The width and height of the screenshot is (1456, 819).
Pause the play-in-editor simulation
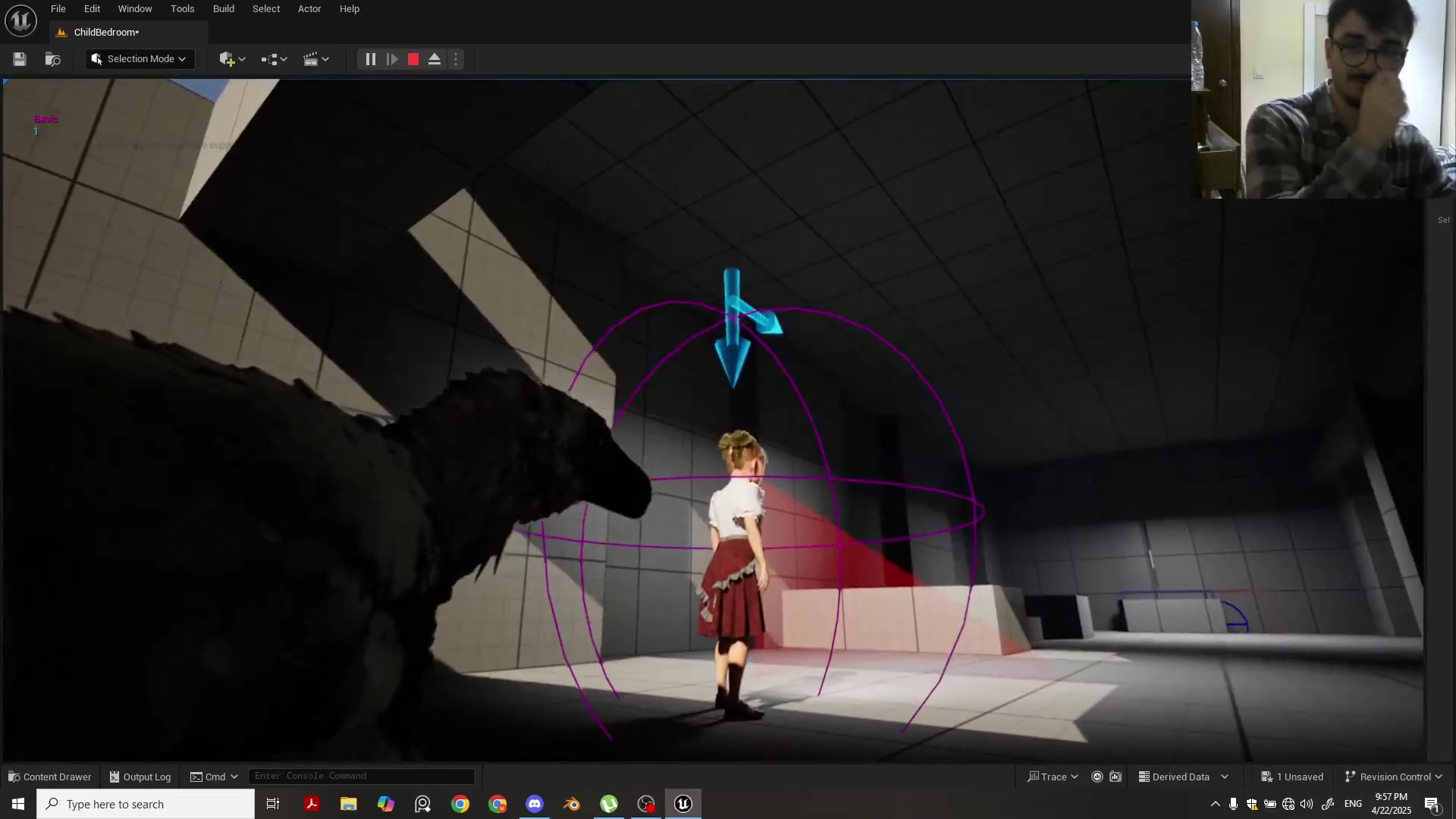coord(371,59)
